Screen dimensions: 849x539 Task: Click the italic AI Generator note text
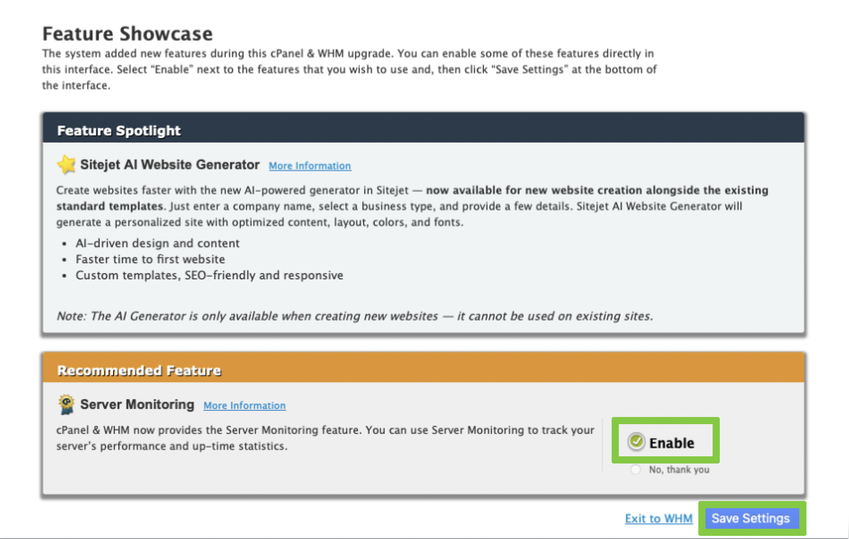[x=354, y=316]
